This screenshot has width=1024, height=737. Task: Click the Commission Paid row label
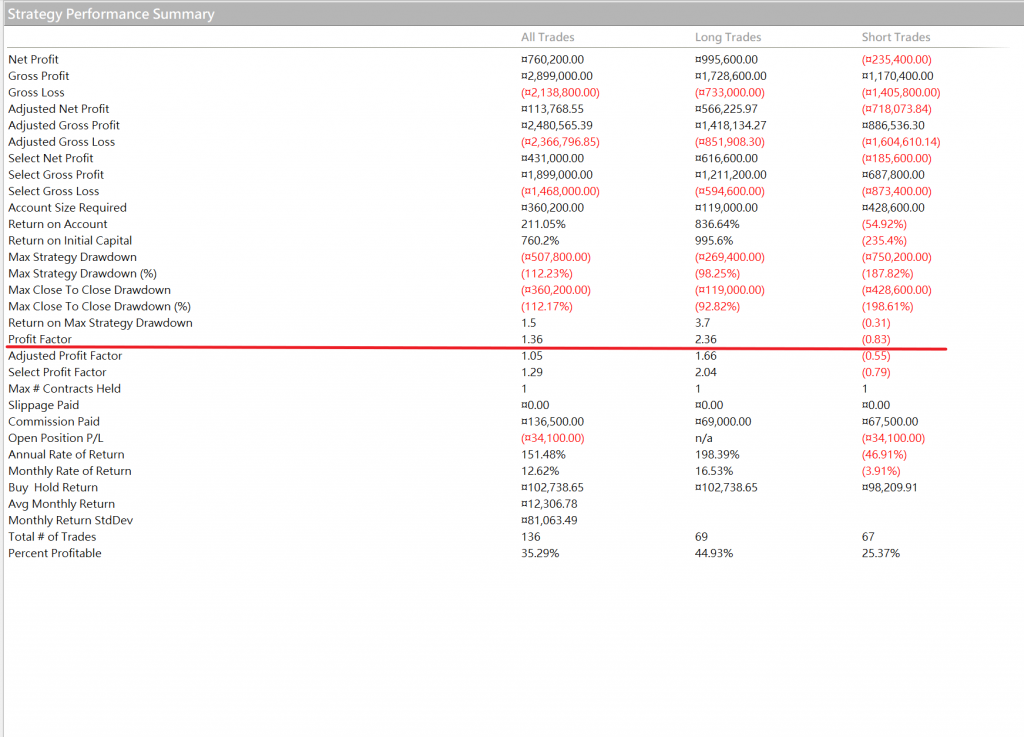click(x=52, y=422)
